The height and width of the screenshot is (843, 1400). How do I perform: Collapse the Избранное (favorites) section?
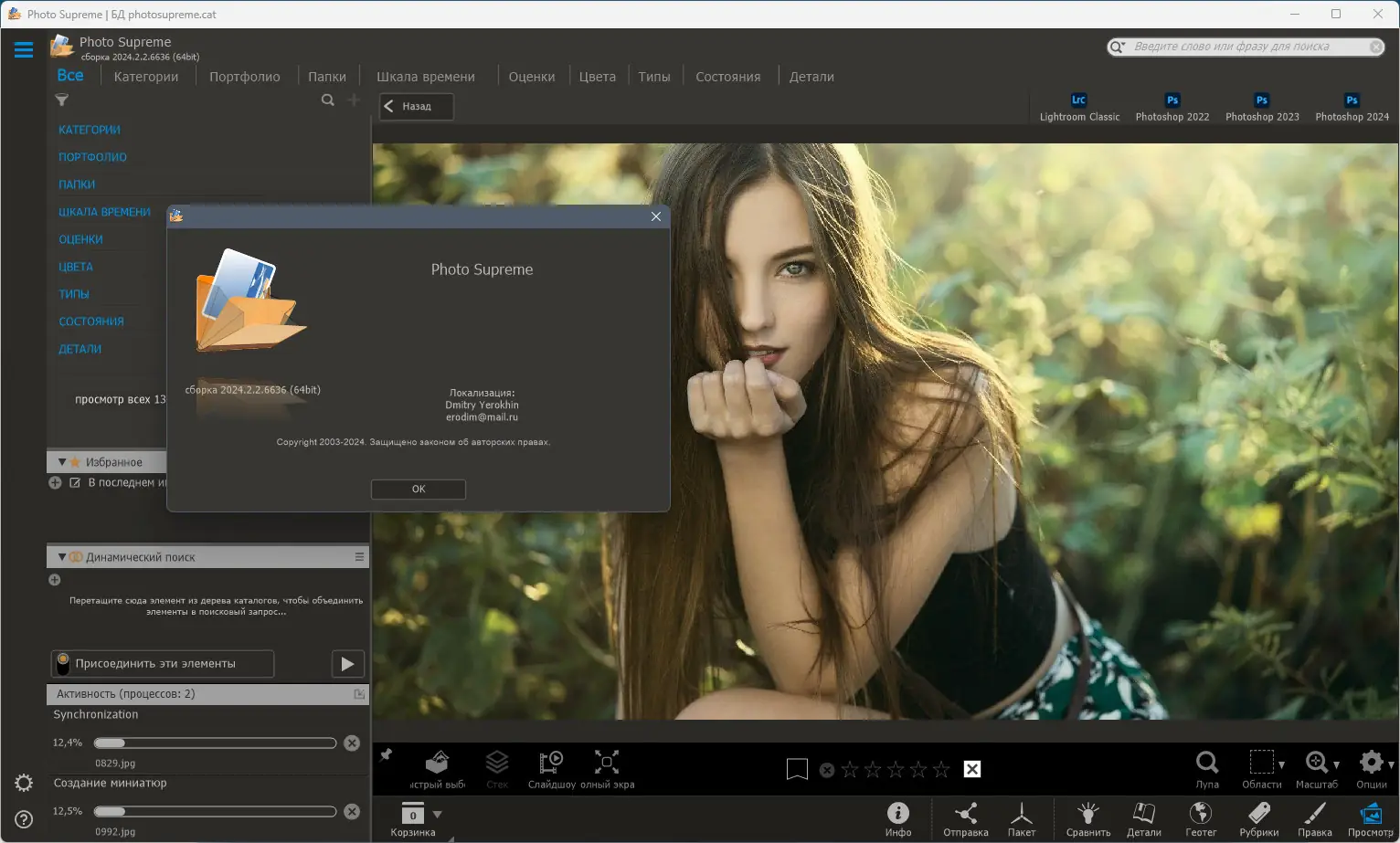61,462
